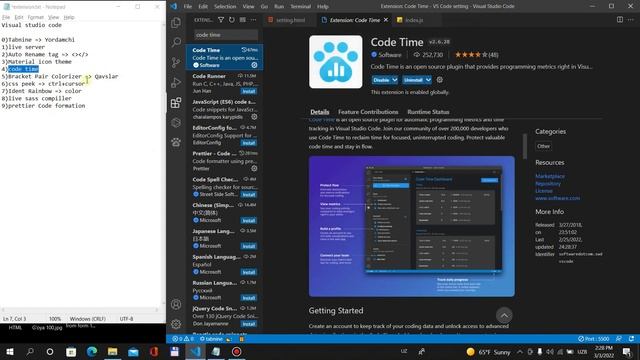Click the errors and warnings status indicator
Image resolution: width=640 pixels, height=360 pixels.
click(183, 339)
